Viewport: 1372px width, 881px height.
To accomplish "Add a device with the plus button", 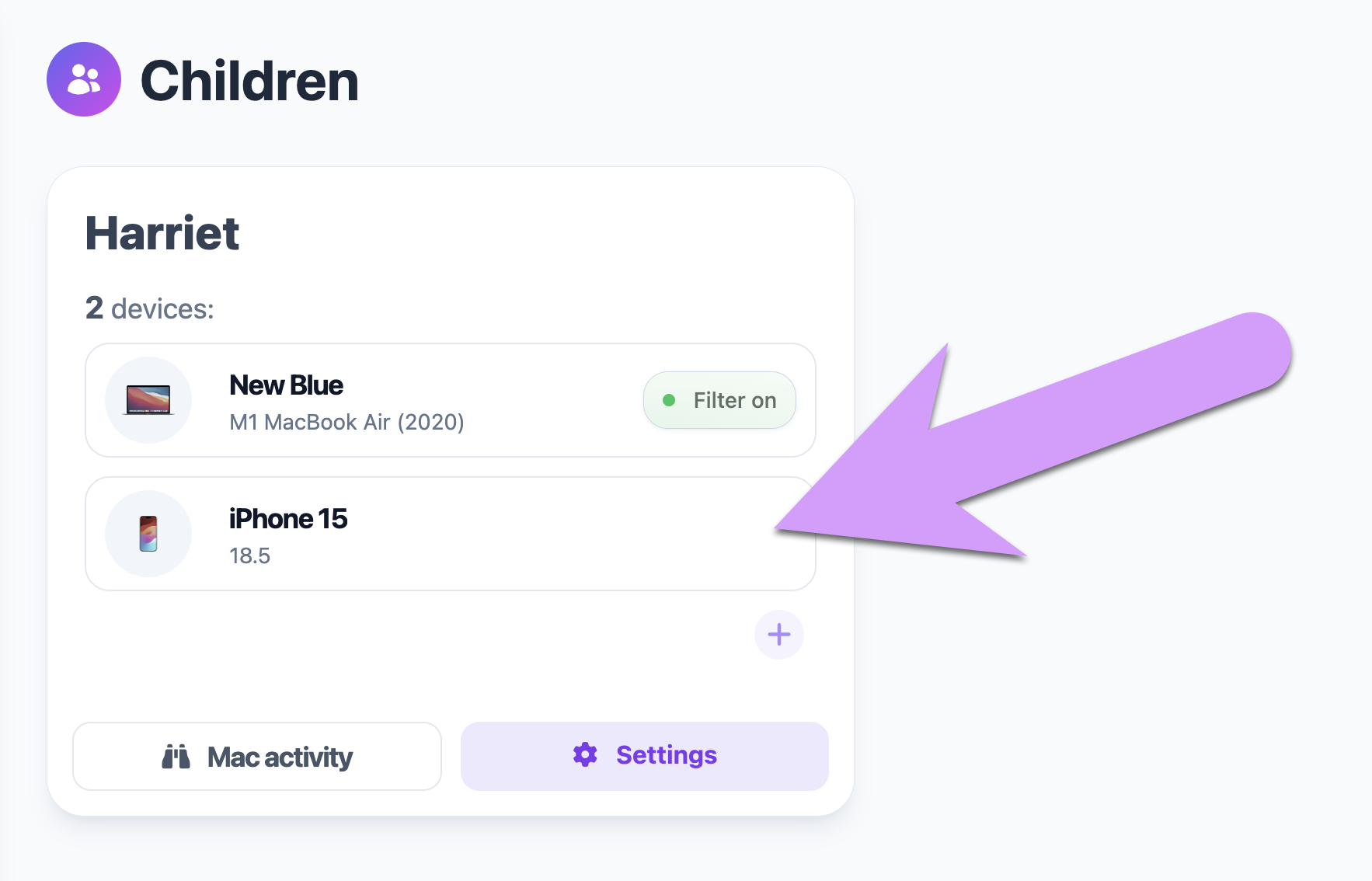I will pos(778,635).
